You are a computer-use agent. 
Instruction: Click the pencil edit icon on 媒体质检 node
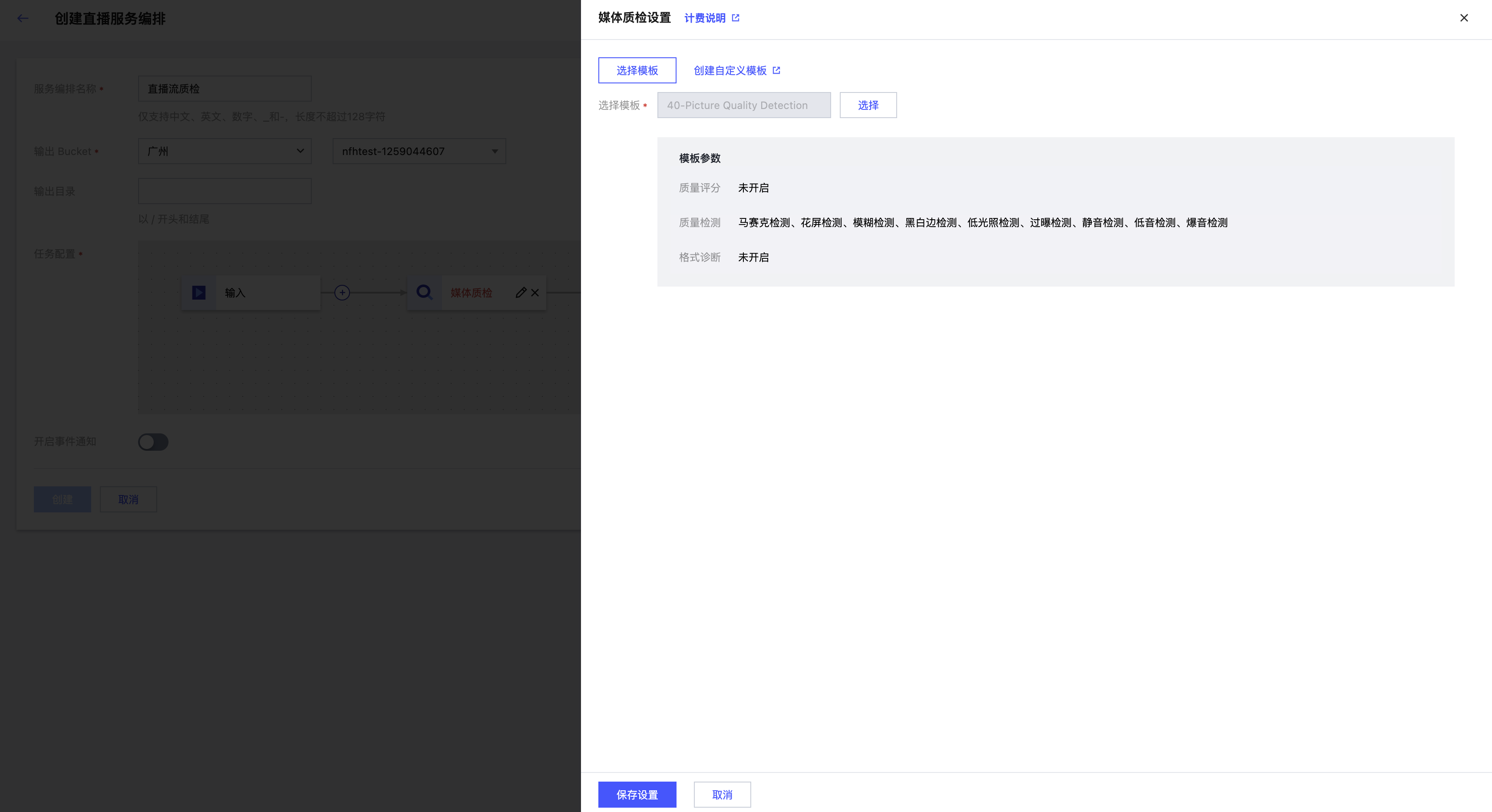[x=521, y=293]
